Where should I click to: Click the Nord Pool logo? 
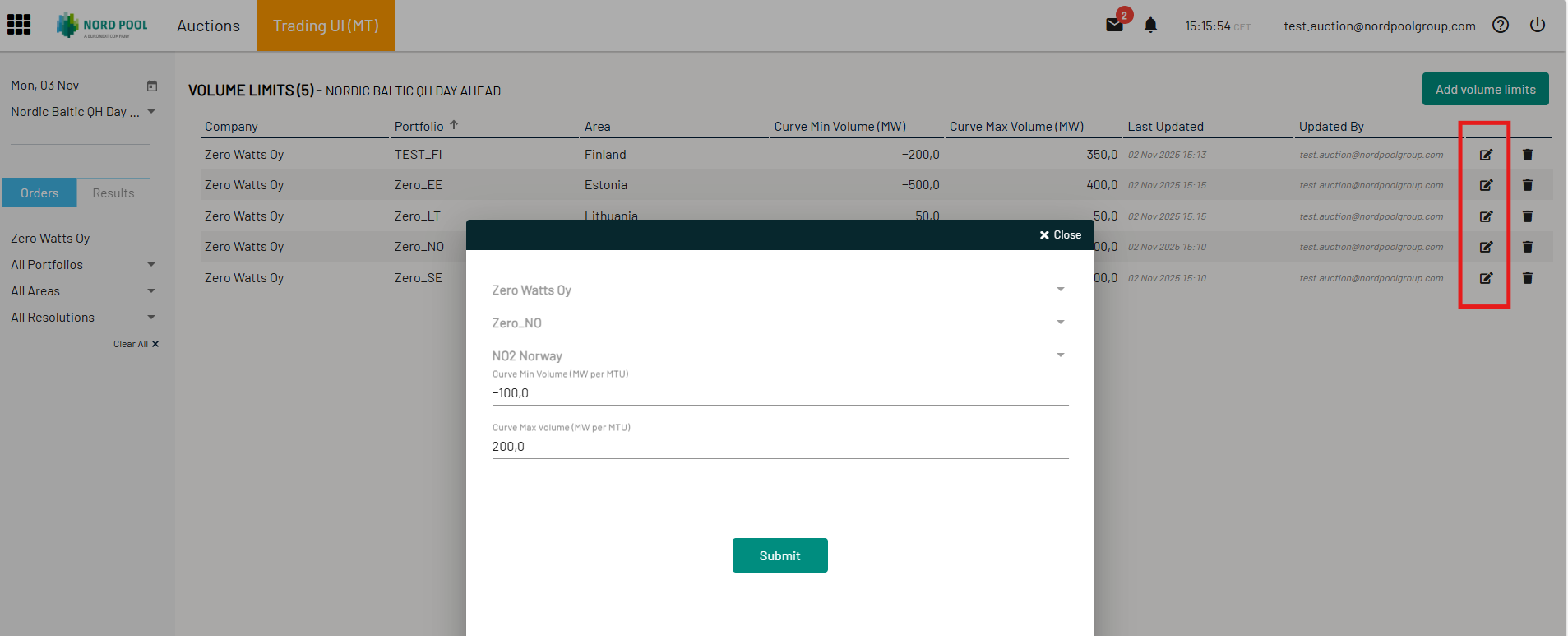tap(102, 26)
